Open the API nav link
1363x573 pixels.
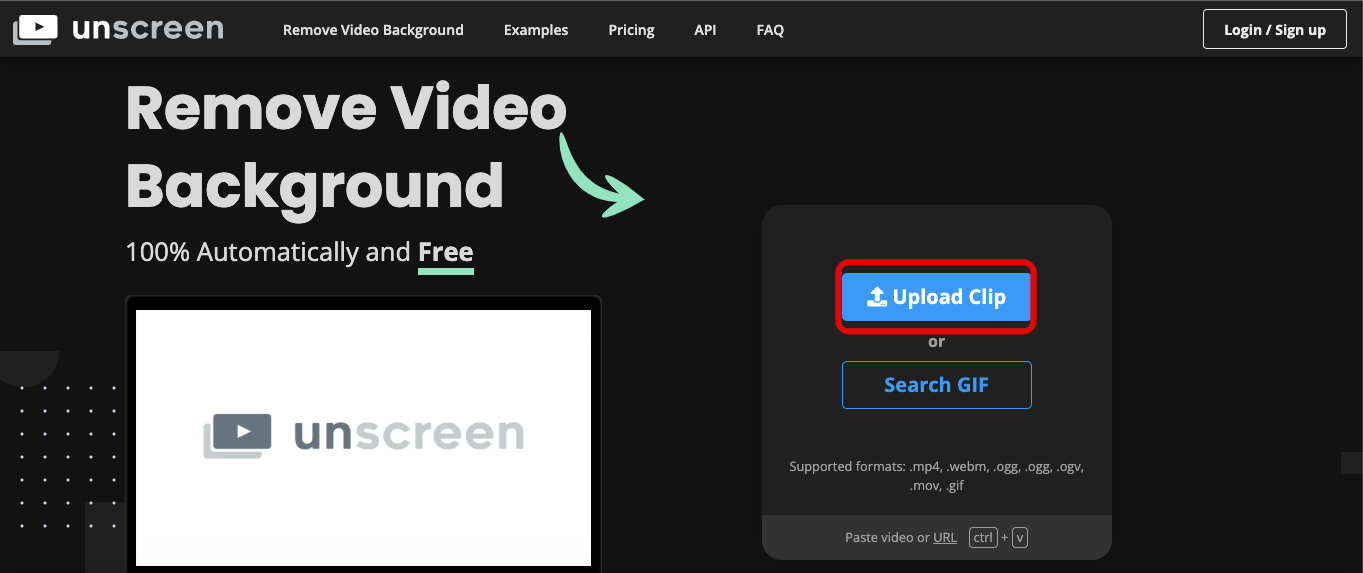click(x=705, y=30)
